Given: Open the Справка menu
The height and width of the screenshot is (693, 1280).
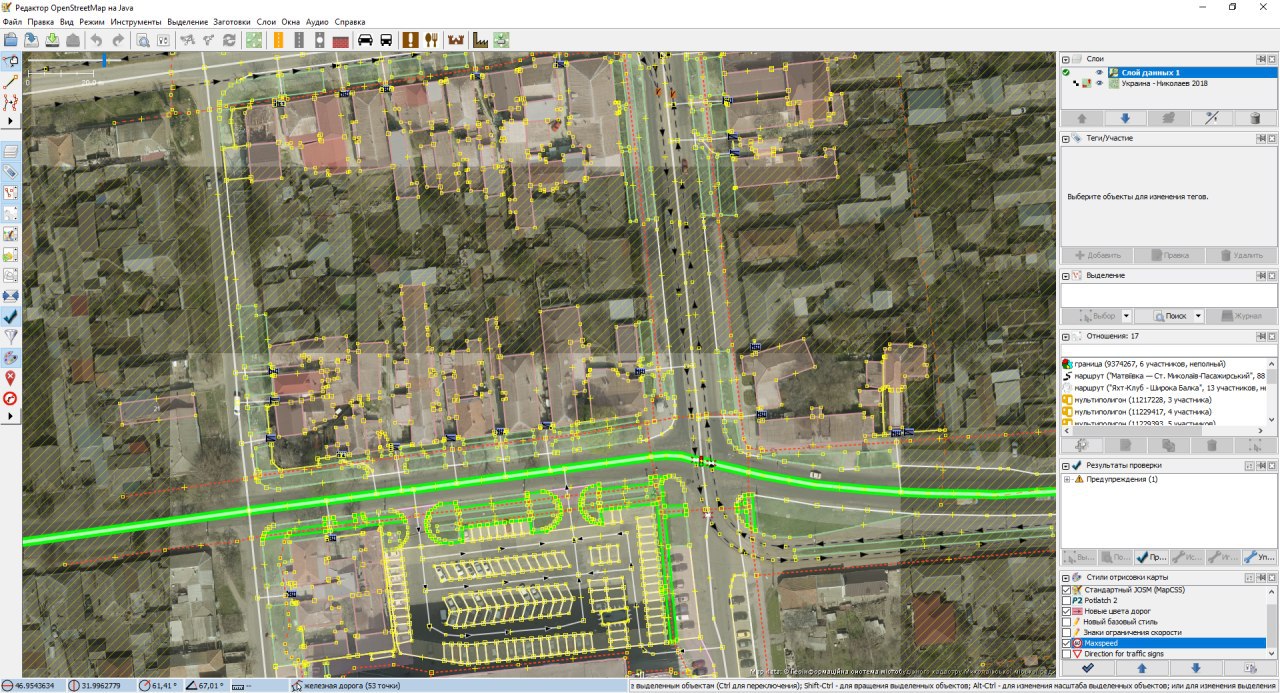Looking at the screenshot, I should 350,21.
